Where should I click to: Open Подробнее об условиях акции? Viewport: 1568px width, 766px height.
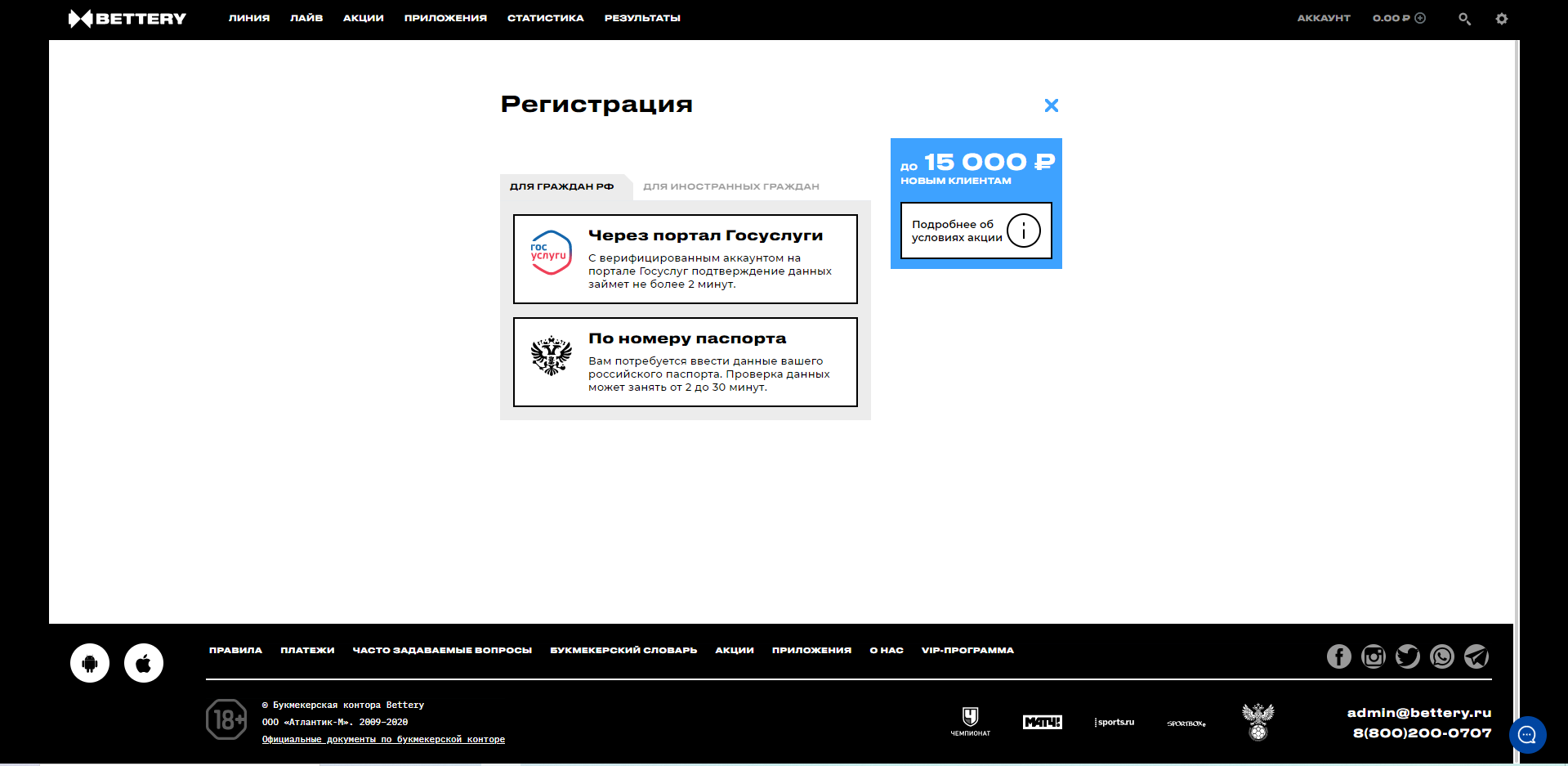[x=976, y=231]
